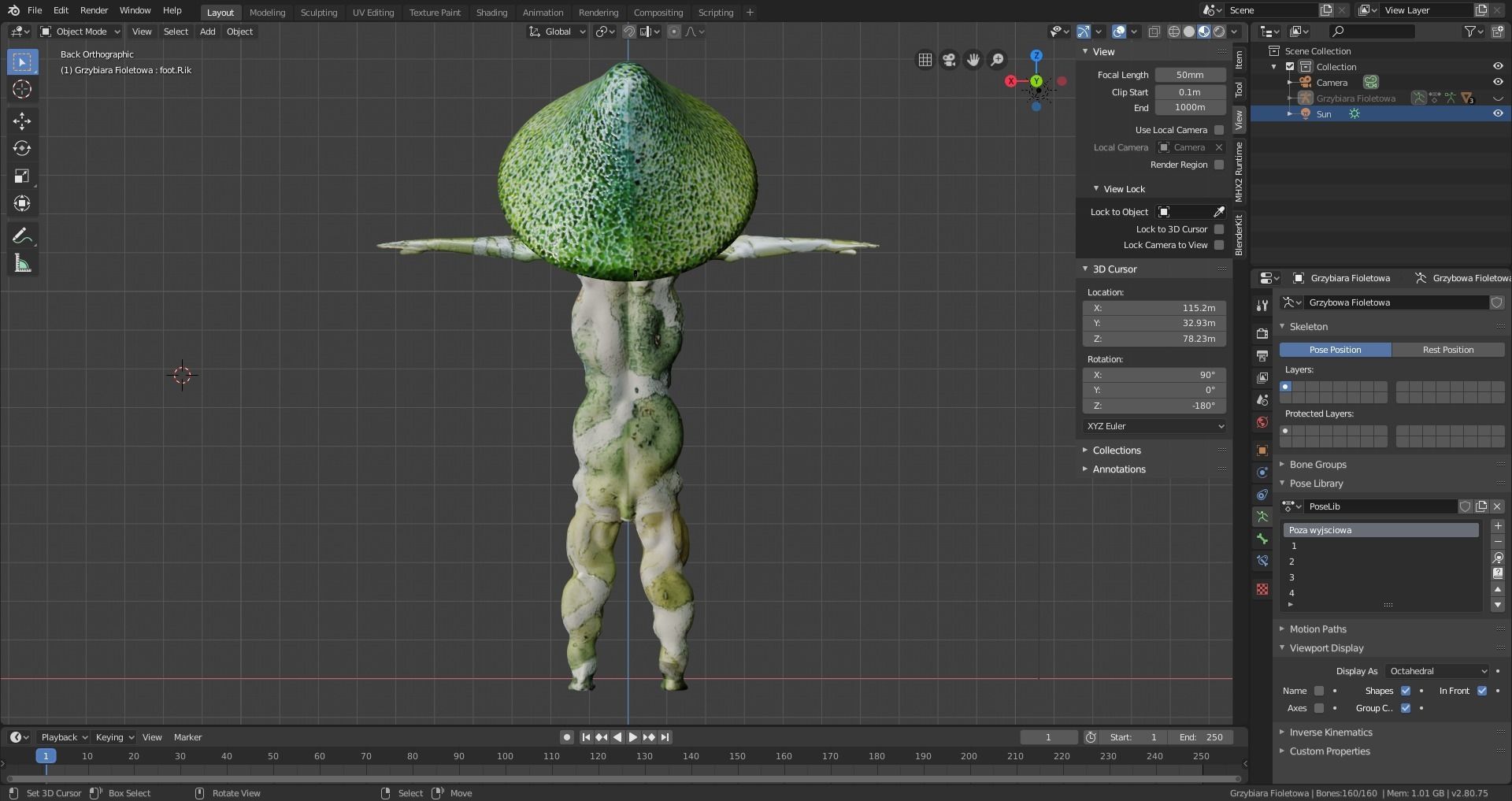The height and width of the screenshot is (801, 1512).
Task: Select the Annotate pencil tool
Action: click(22, 235)
